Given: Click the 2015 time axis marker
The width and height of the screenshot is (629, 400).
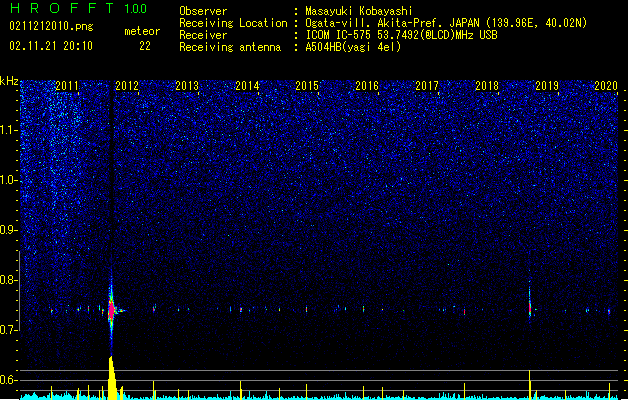Looking at the screenshot, I should 307,86.
